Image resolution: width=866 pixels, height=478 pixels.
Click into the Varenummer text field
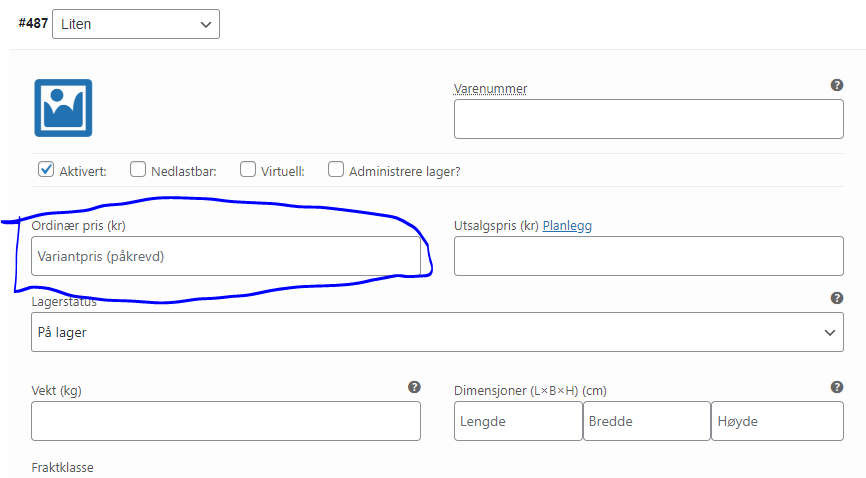click(x=648, y=119)
